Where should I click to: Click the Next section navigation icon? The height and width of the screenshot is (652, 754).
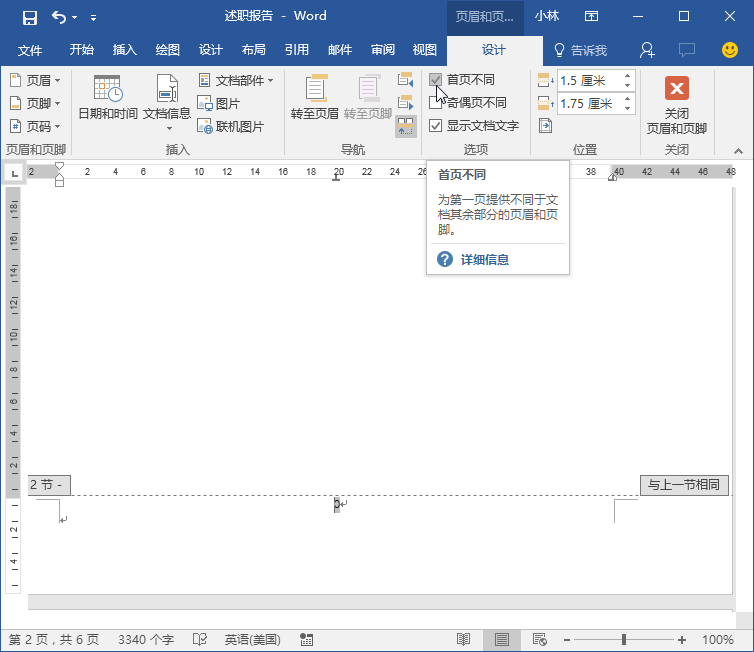405,102
